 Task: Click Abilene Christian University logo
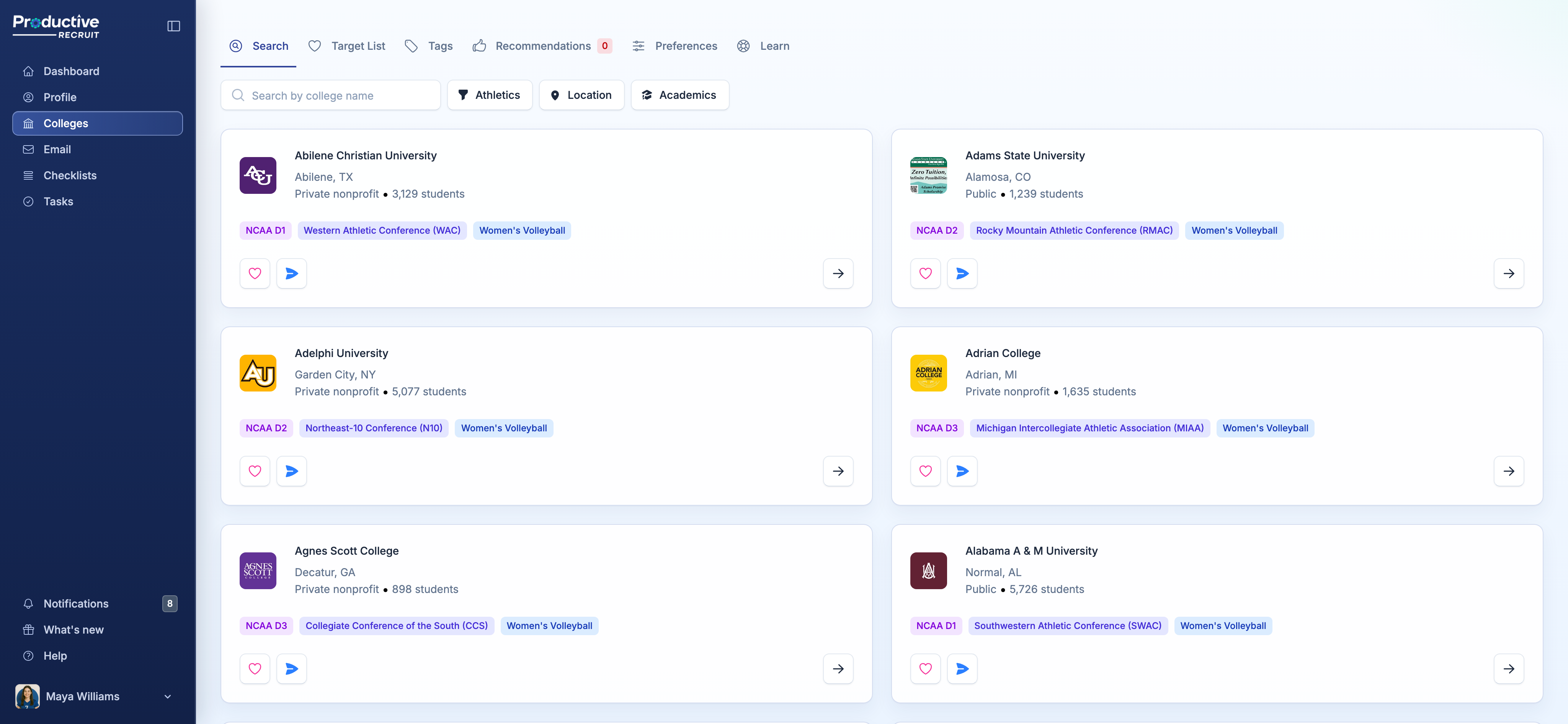258,176
